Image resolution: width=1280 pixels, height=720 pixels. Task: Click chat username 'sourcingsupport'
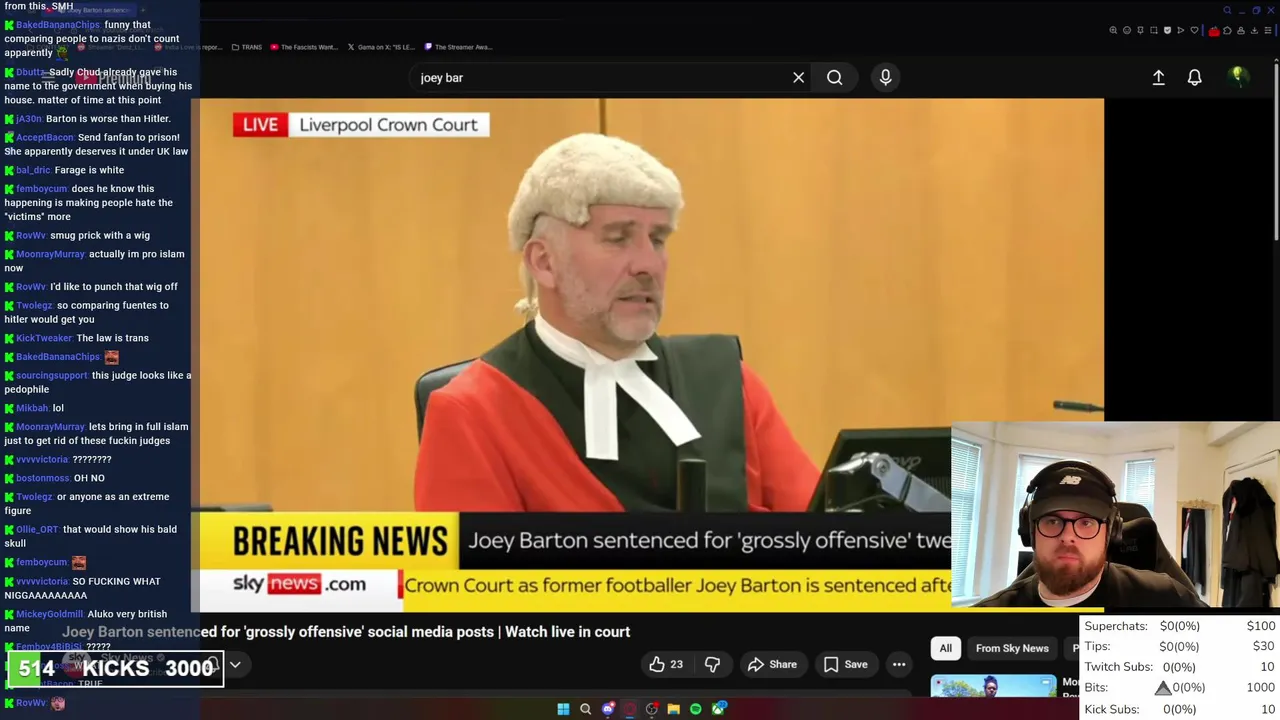52,375
